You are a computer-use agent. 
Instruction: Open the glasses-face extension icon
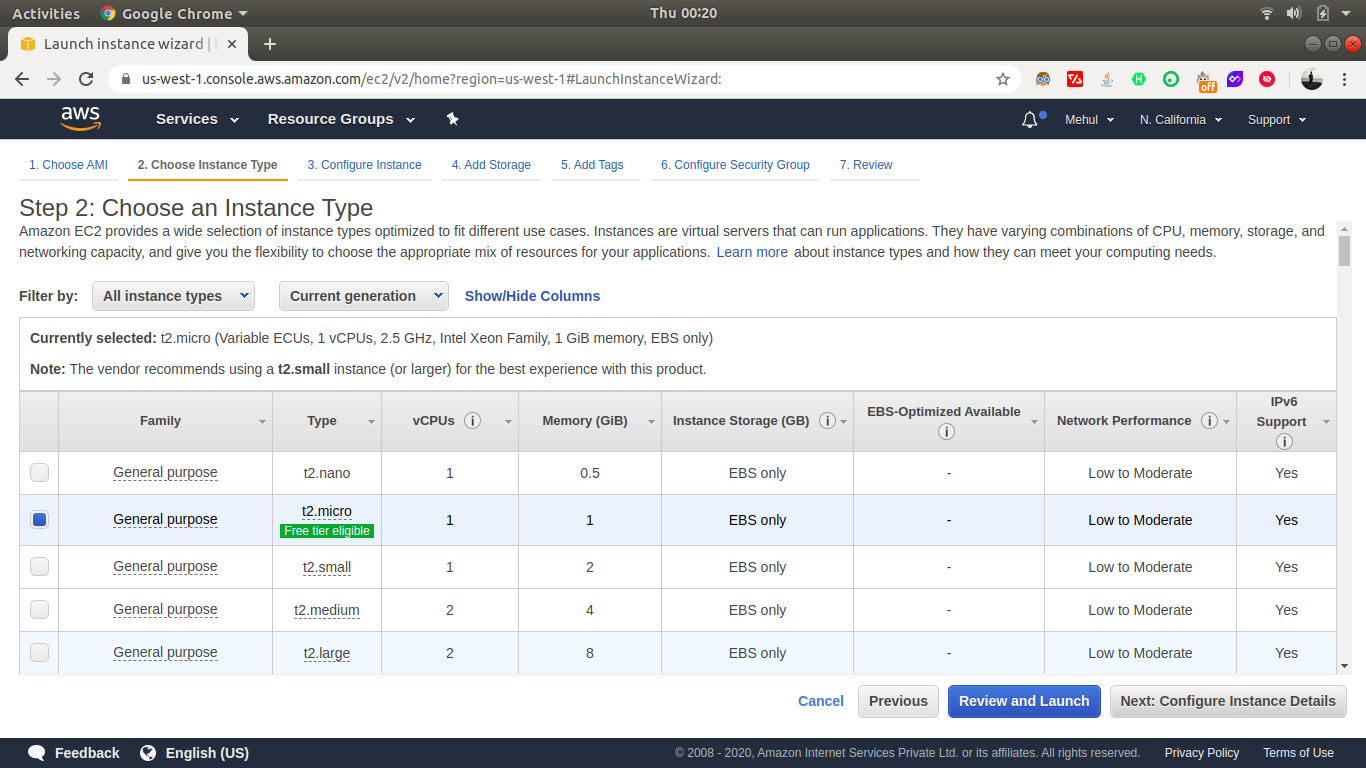pyautogui.click(x=1043, y=79)
